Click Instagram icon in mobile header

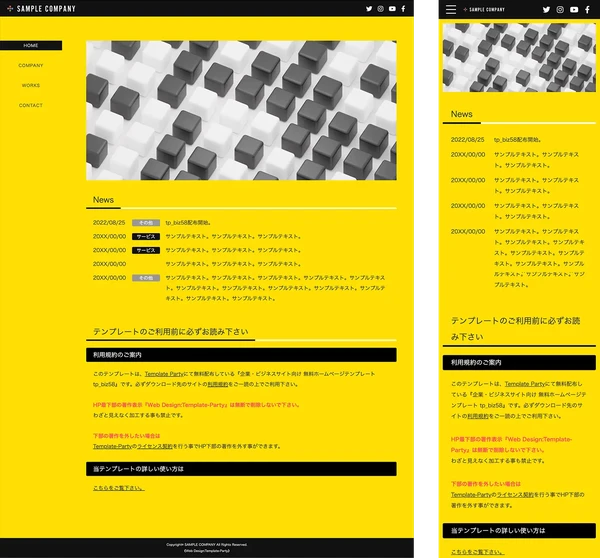pos(560,10)
